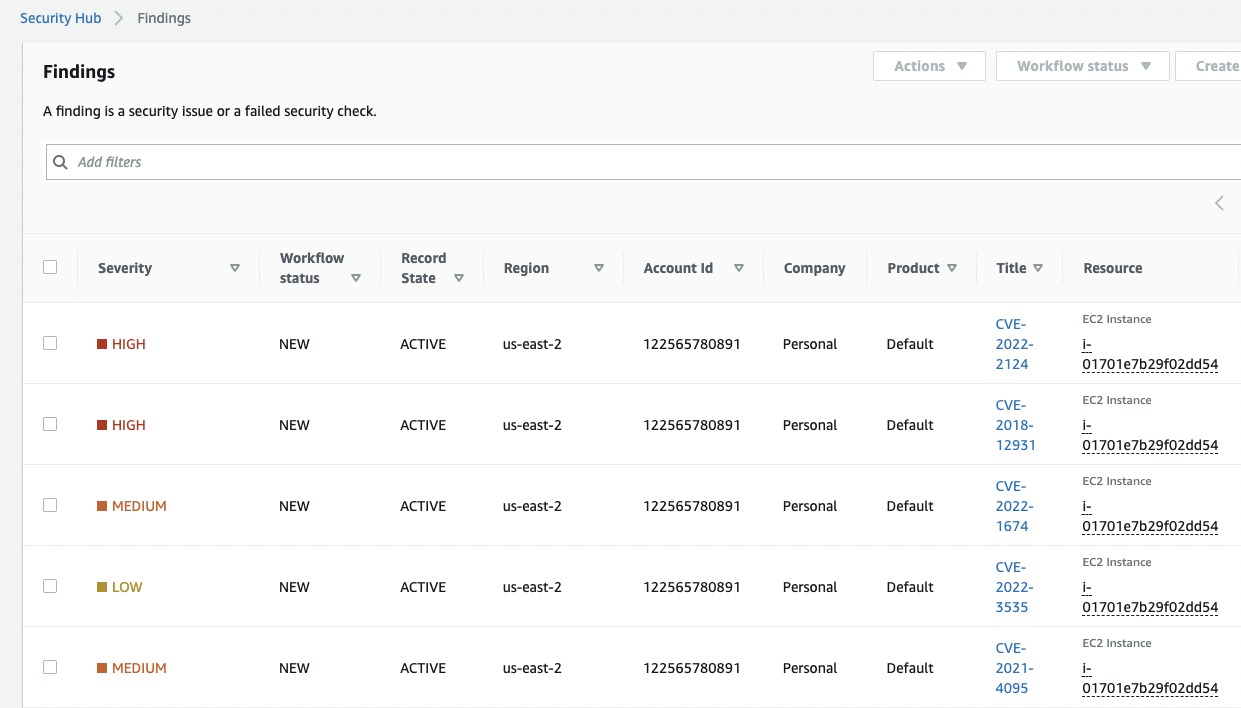
Task: Click Workflow status column sort arrow
Action: pyautogui.click(x=356, y=279)
